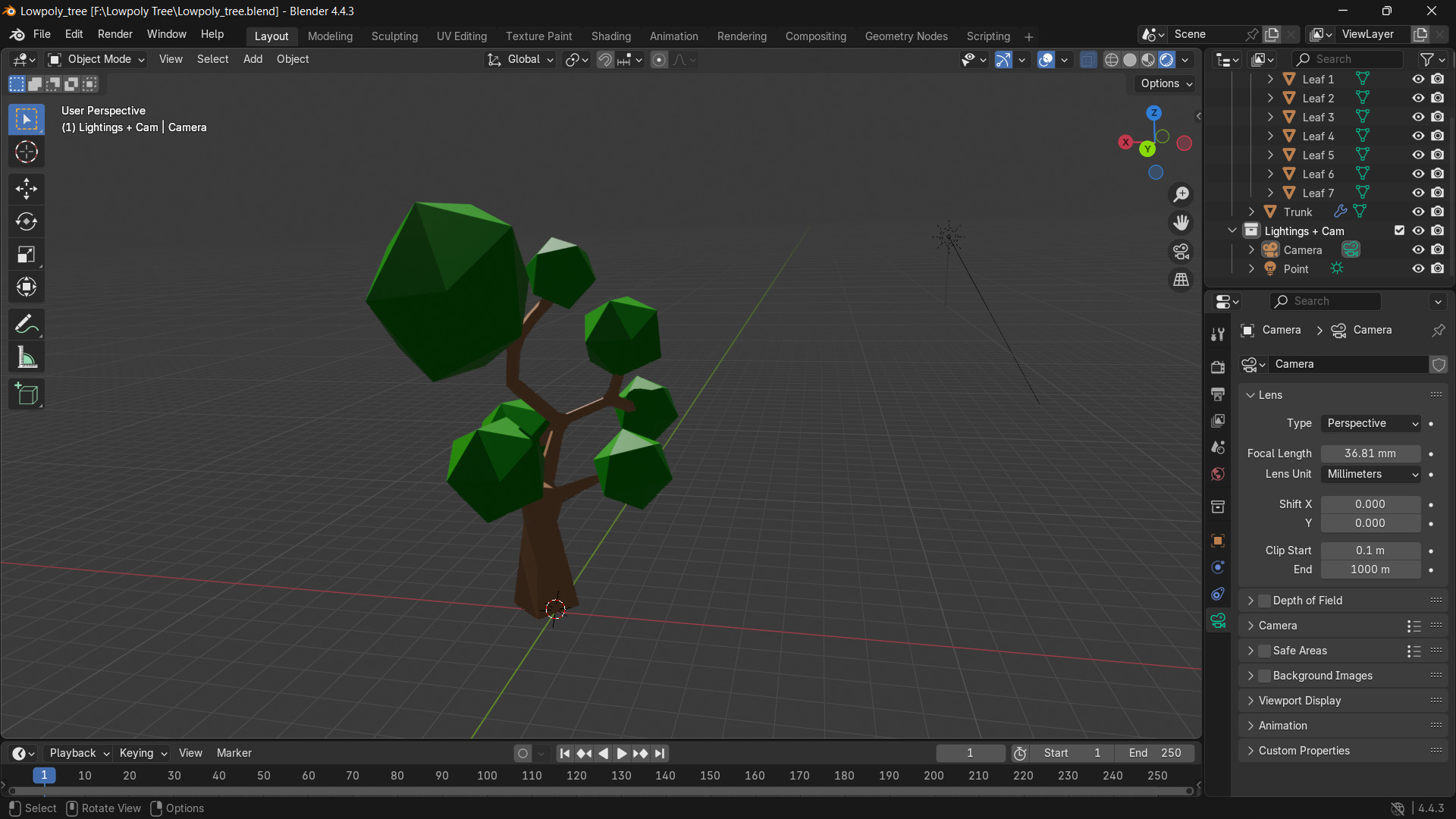Viewport: 1456px width, 819px height.
Task: Activate the Move tool
Action: [x=27, y=189]
